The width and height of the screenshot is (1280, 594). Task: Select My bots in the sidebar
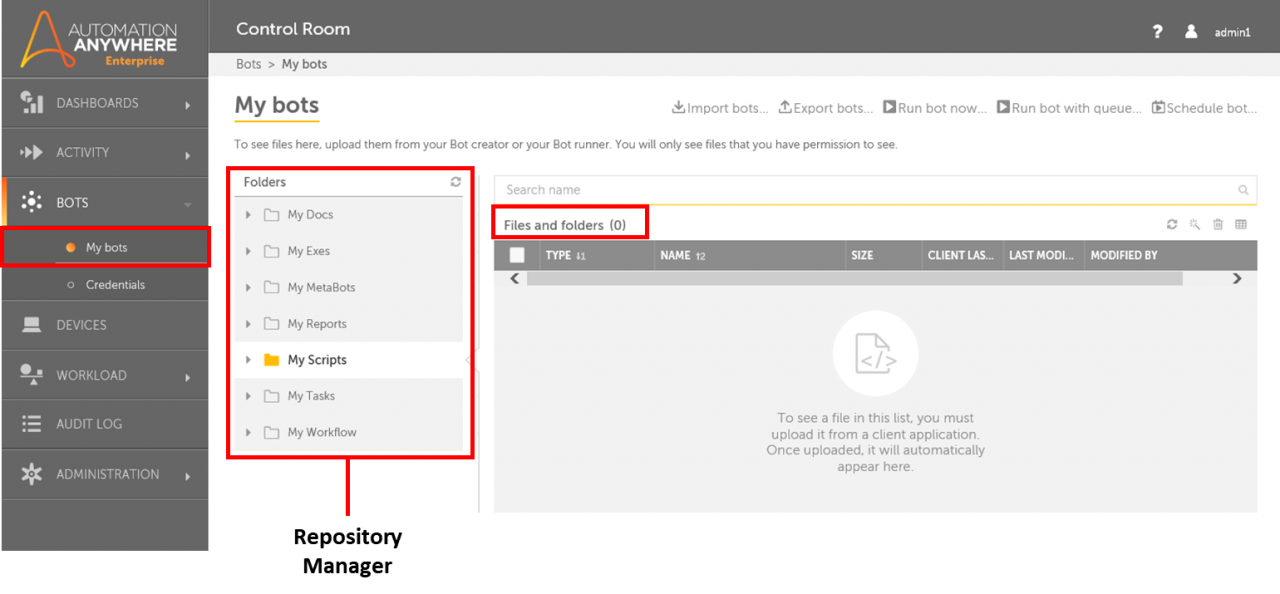coord(106,248)
